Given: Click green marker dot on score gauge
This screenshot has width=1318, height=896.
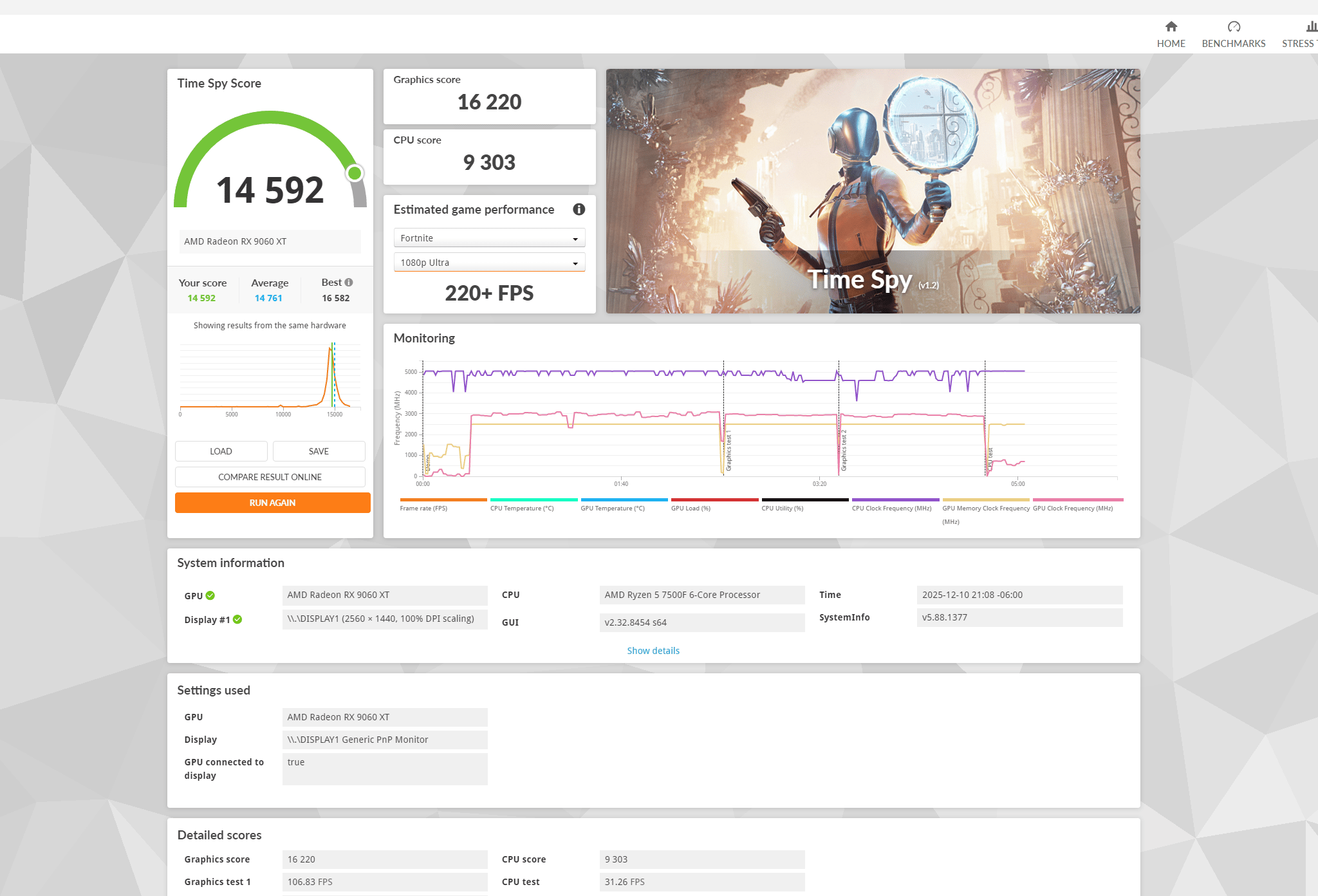Looking at the screenshot, I should pyautogui.click(x=355, y=173).
